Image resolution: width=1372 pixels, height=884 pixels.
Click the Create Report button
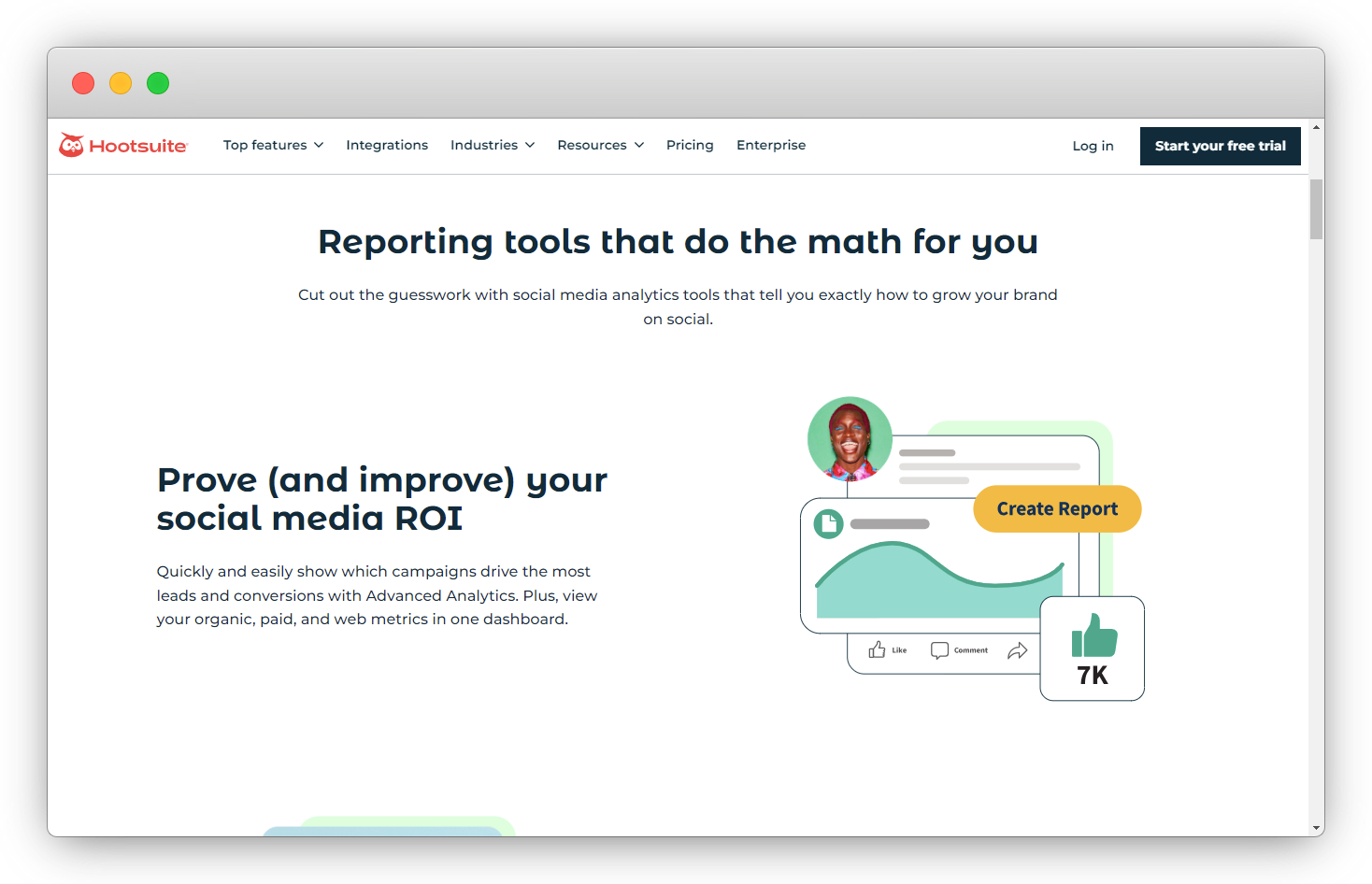click(x=1057, y=508)
